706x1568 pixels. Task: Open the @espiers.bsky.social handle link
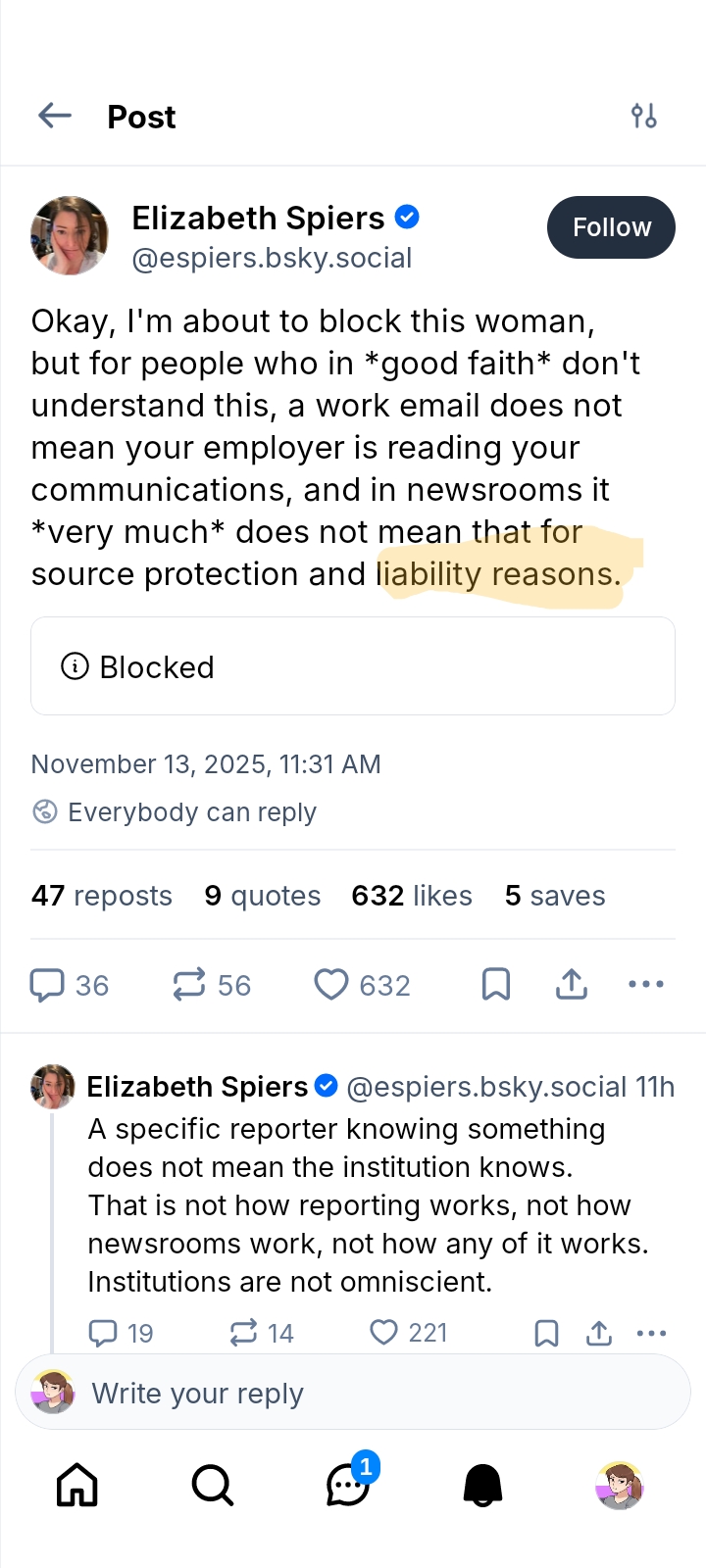pyautogui.click(x=272, y=259)
